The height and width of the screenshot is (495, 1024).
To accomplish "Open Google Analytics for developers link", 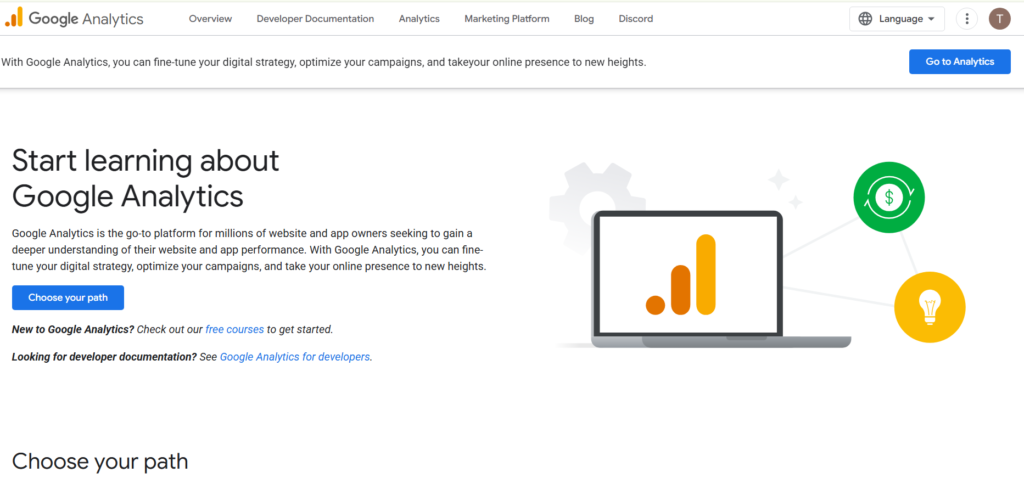I will click(x=295, y=357).
